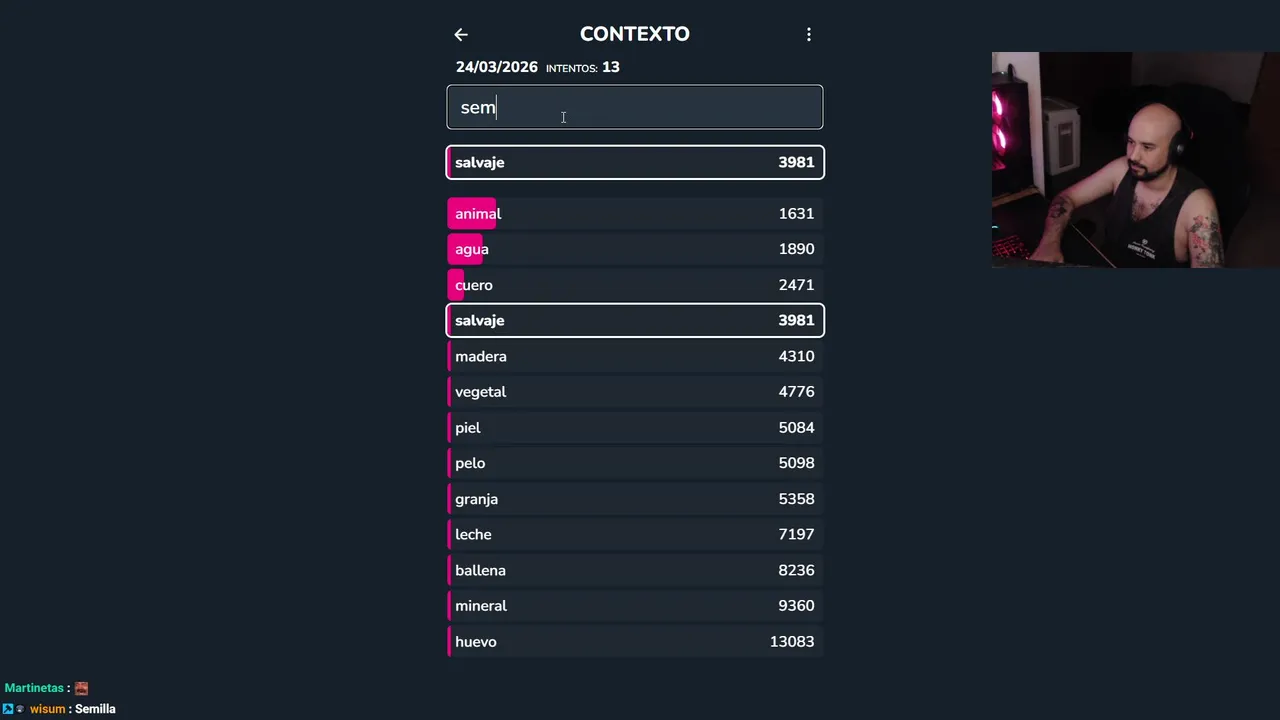This screenshot has height=720, width=1280.
Task: Select the highlighted salvaje result at top
Action: tap(635, 162)
